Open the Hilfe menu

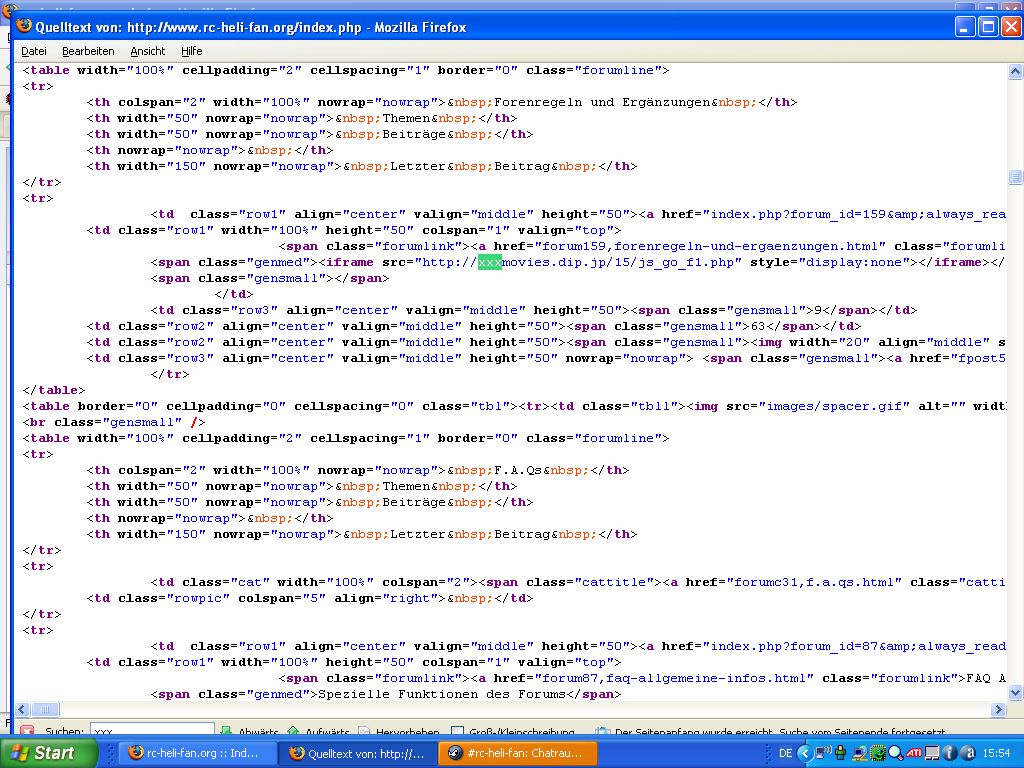[x=191, y=51]
